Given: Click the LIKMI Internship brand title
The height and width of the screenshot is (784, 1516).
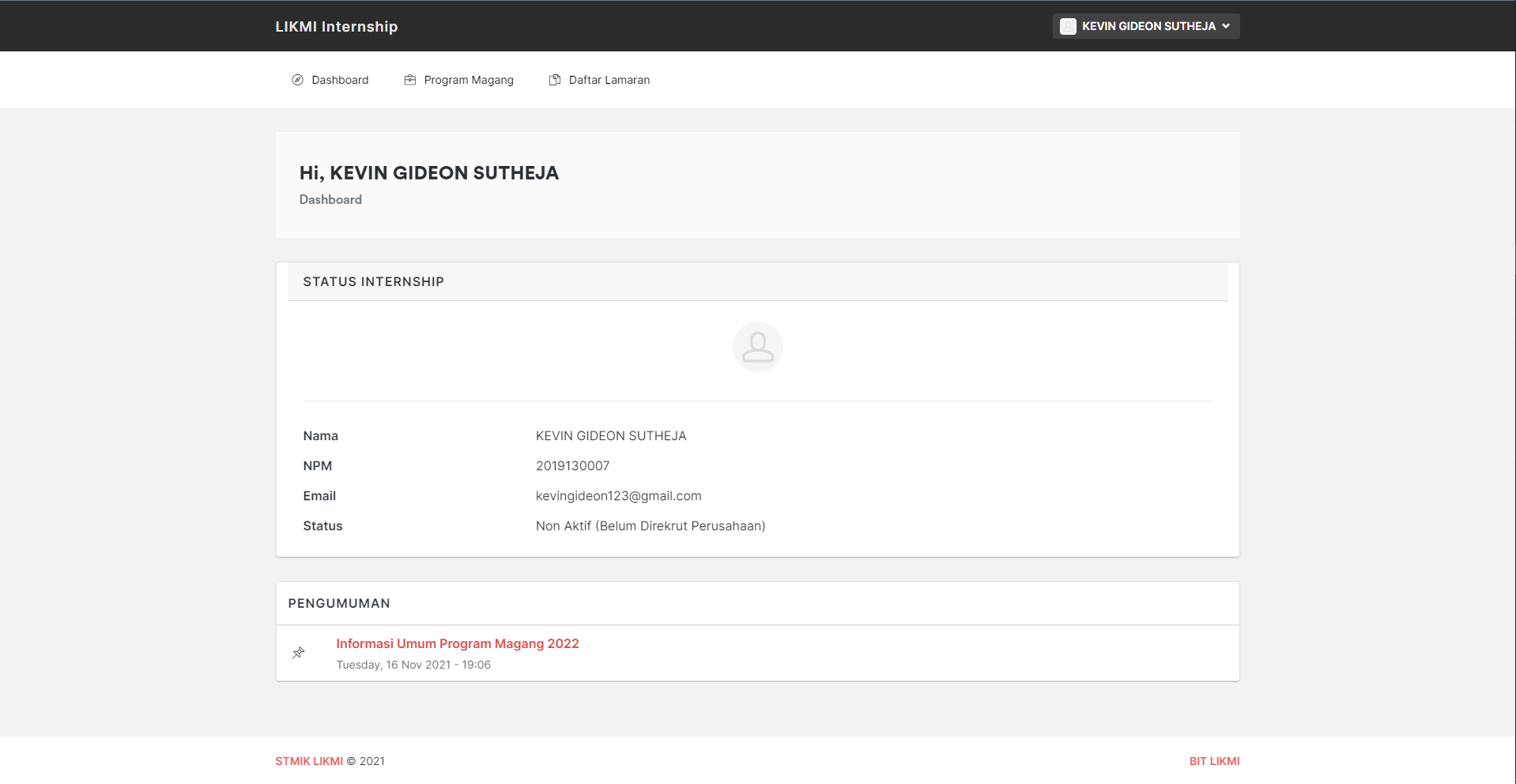Looking at the screenshot, I should [x=337, y=26].
